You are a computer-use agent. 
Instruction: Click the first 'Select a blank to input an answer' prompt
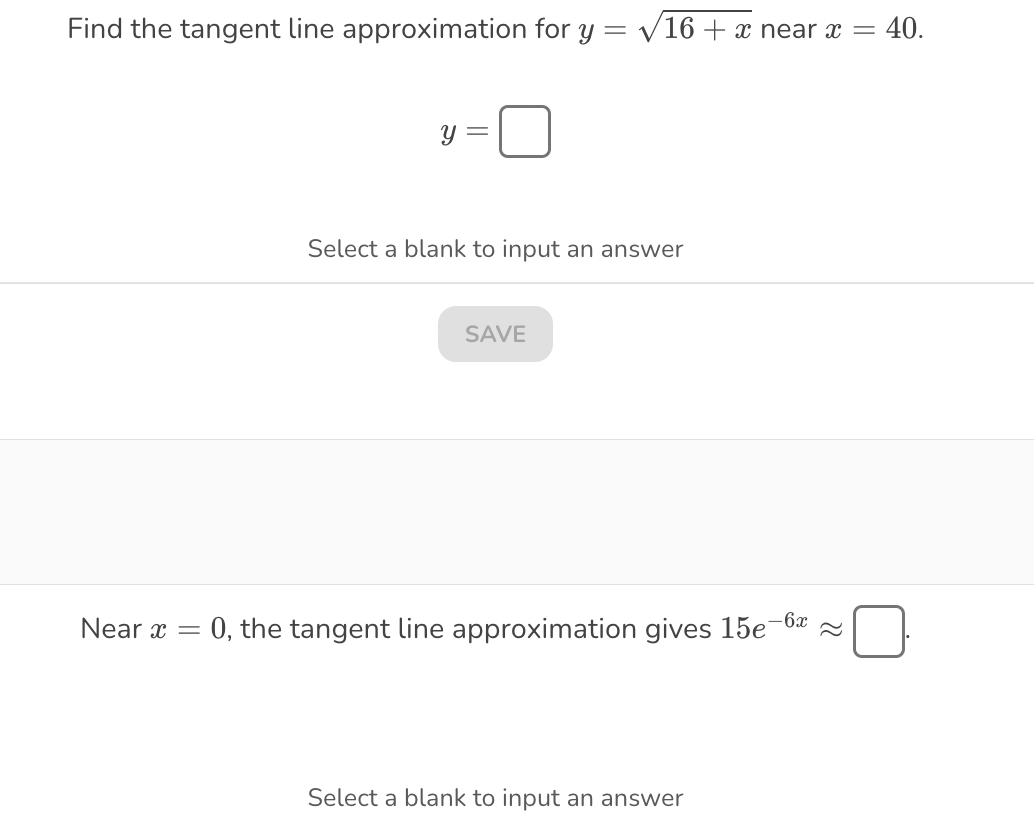[495, 249]
